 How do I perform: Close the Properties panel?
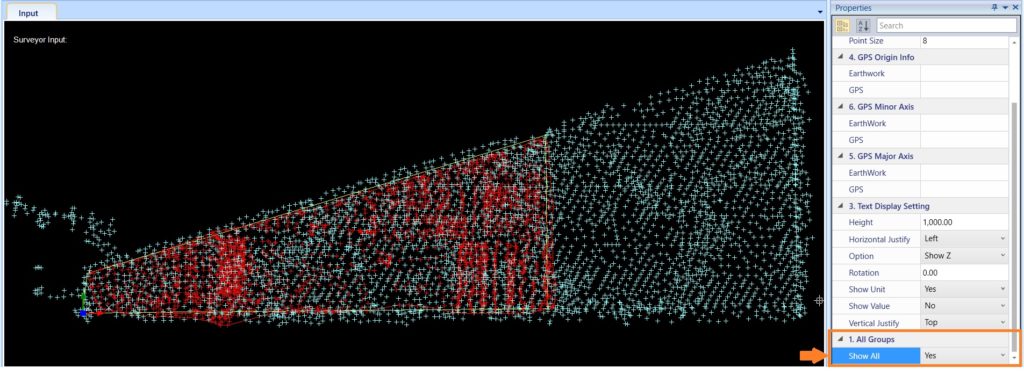1015,7
